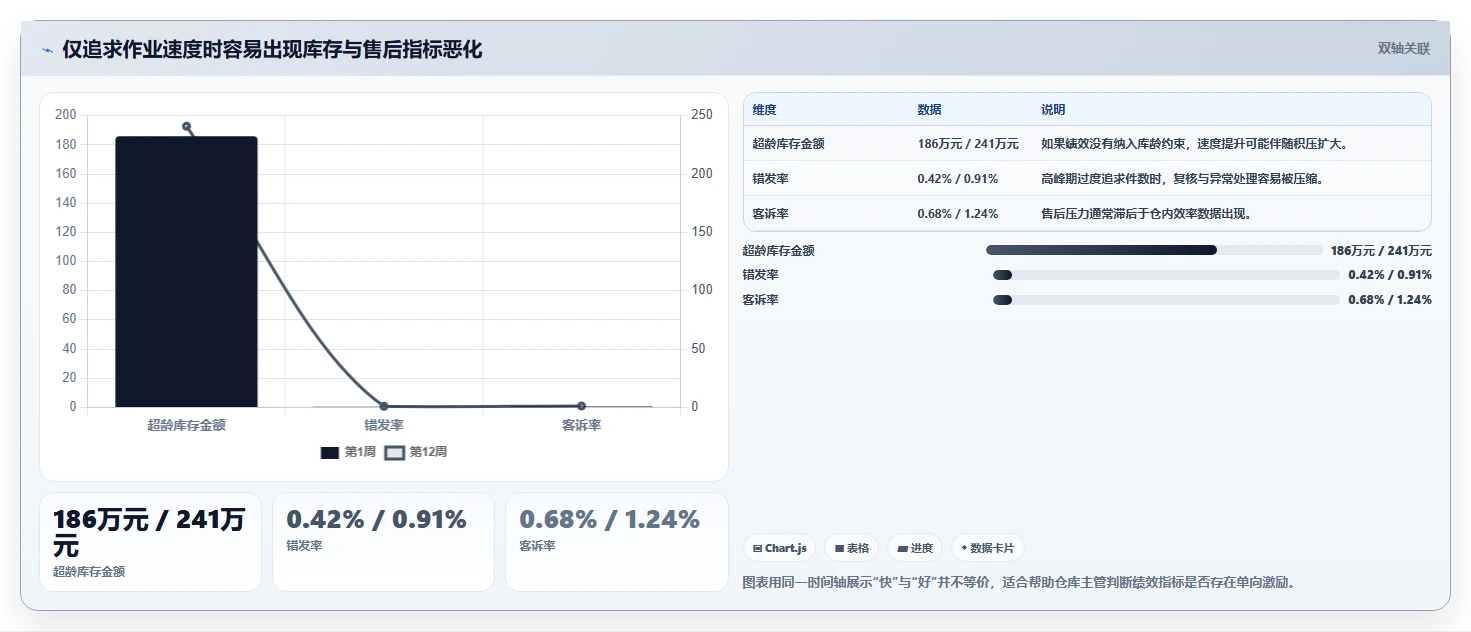Click the dark 超龄库存金额 bar in the chart
Image resolution: width=1471 pixels, height=632 pixels.
186,272
